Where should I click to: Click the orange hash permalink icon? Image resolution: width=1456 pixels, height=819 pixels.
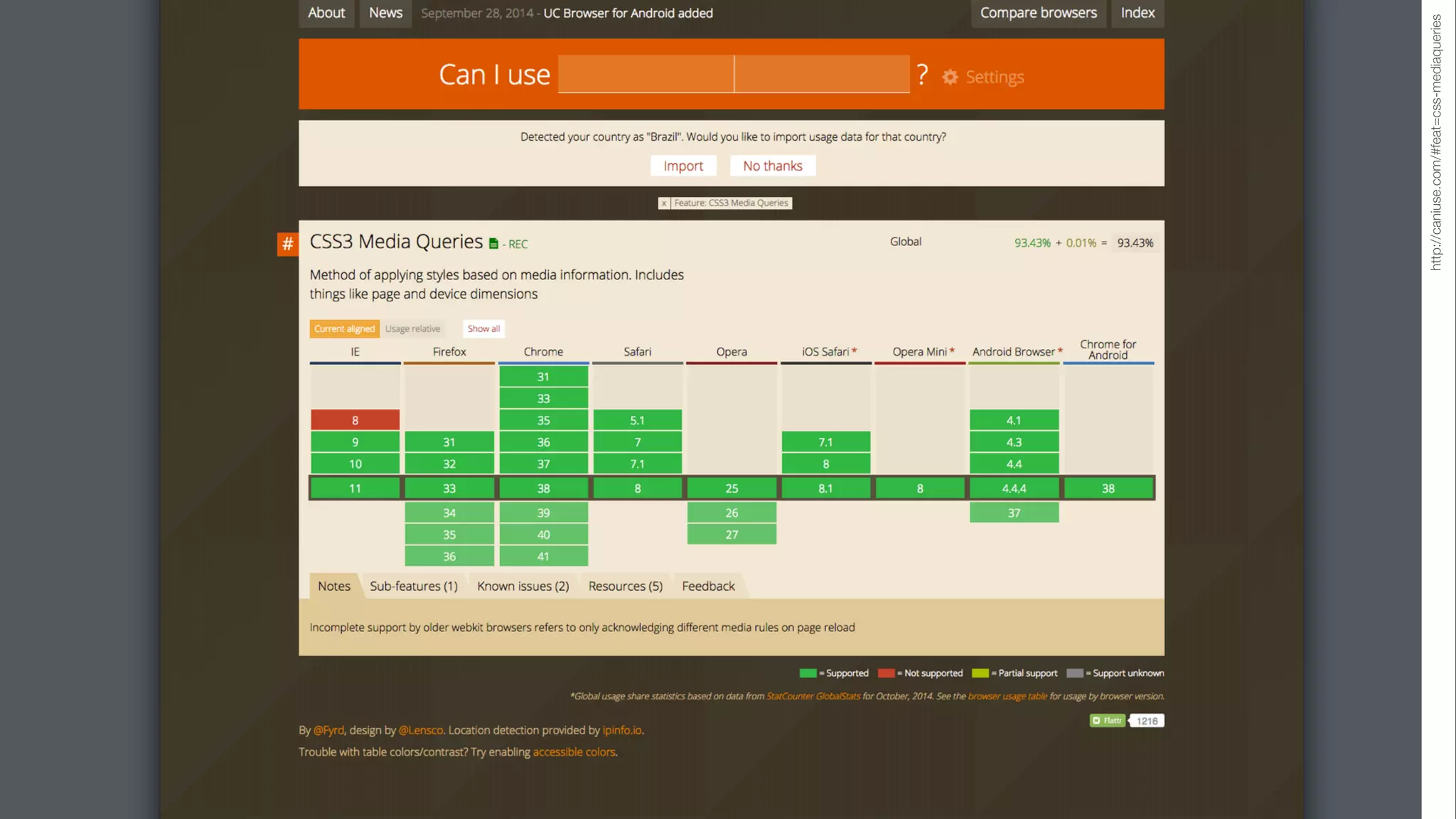click(x=287, y=245)
